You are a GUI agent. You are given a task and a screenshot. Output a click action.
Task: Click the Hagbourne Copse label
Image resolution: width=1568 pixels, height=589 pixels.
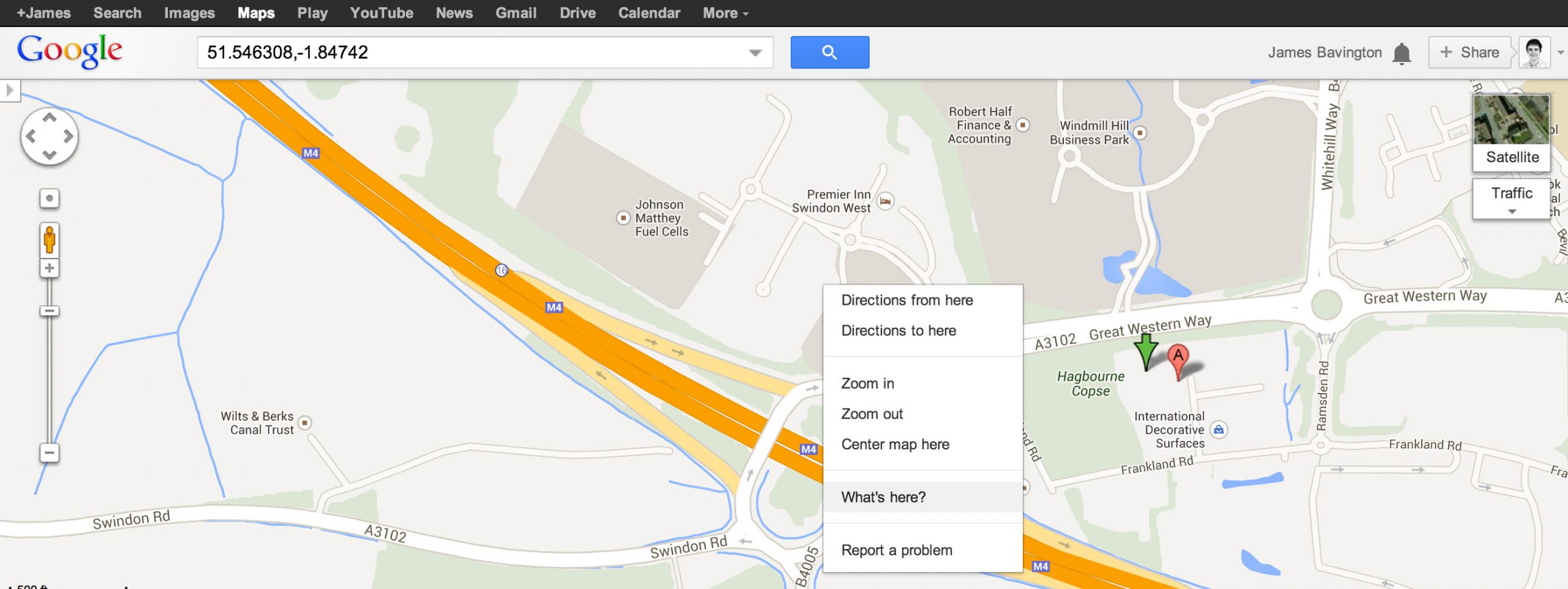coord(1090,383)
